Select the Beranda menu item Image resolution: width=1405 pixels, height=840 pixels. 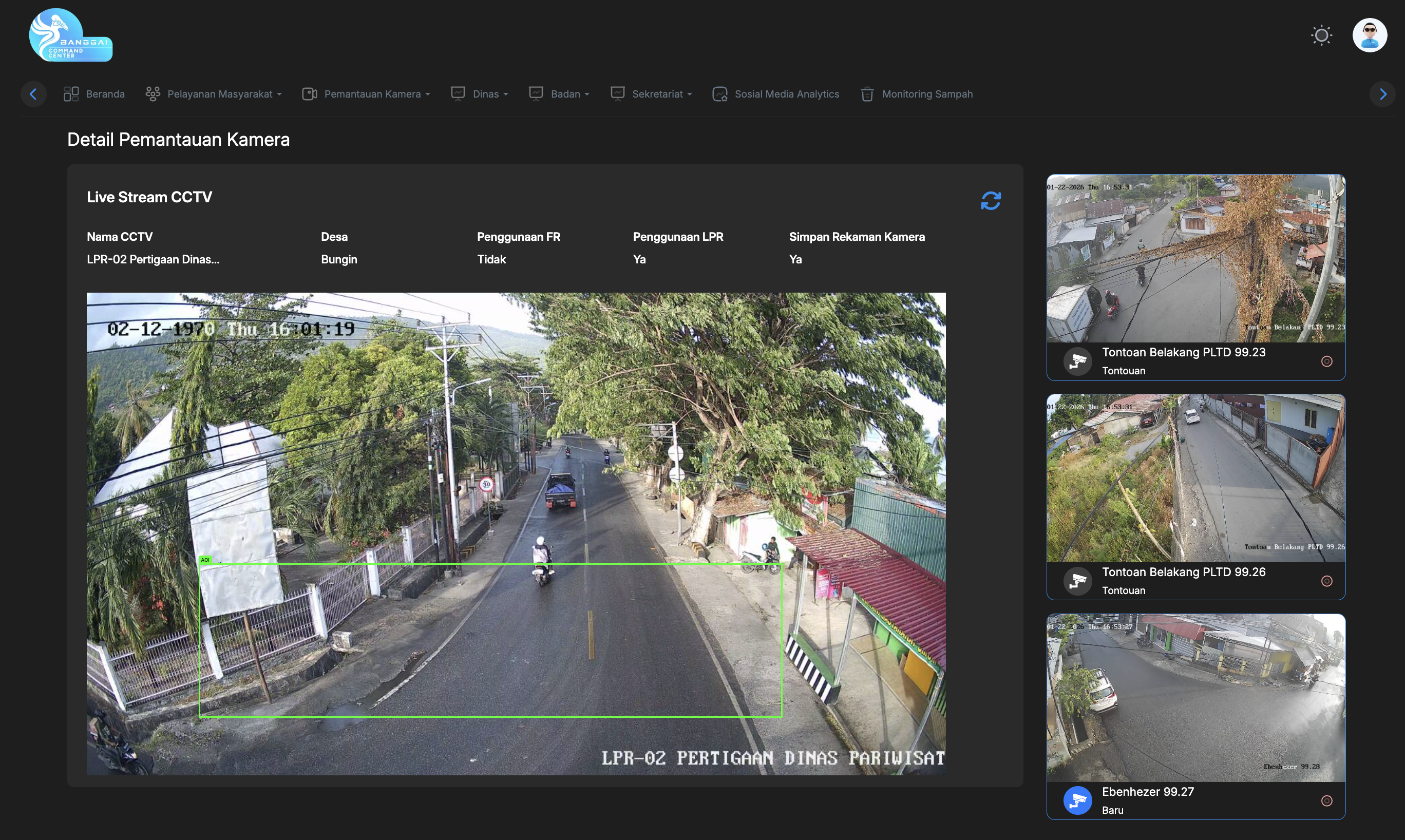tap(105, 94)
